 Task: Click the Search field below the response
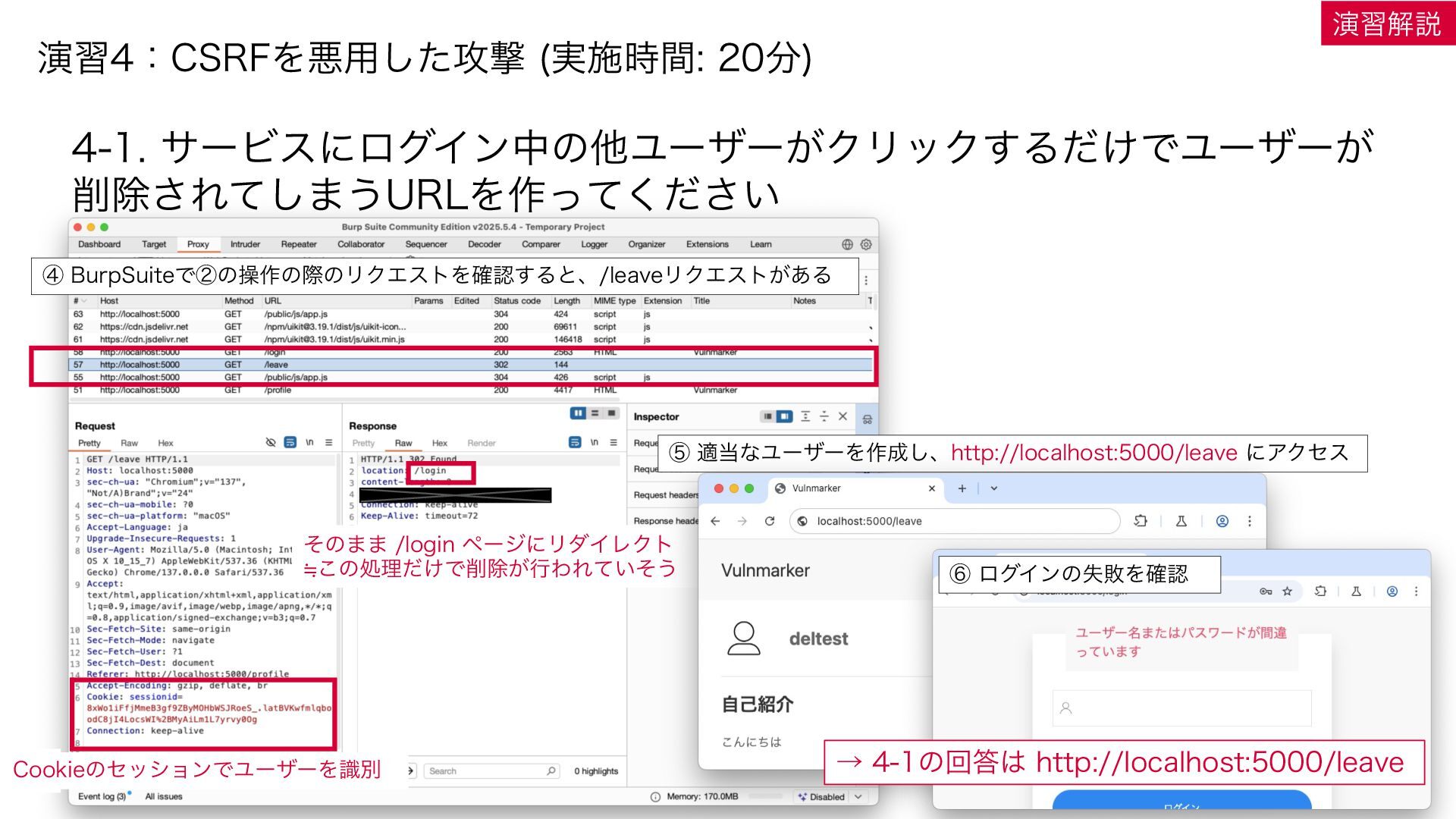(x=491, y=771)
